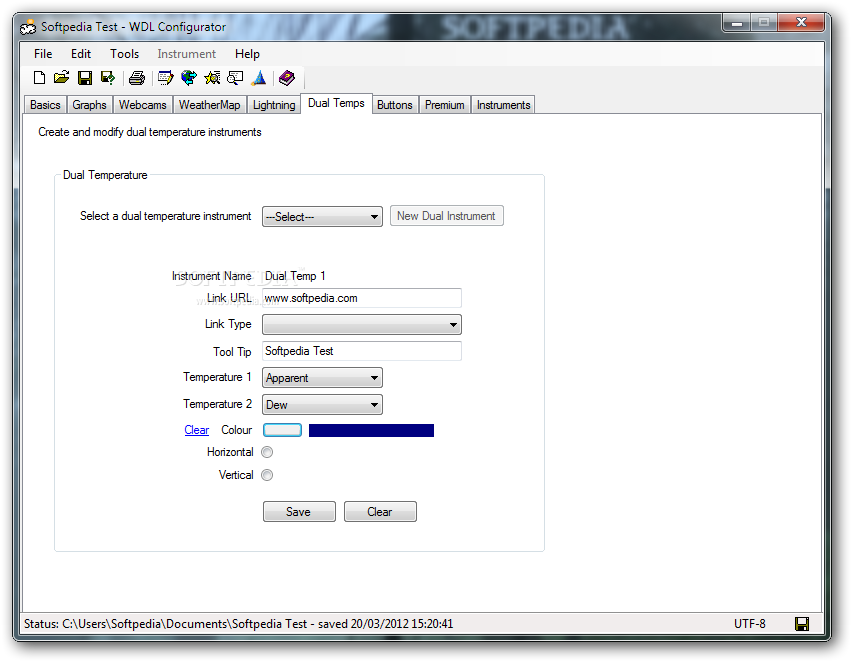852x662 pixels.
Task: Switch to the Lightning tab
Action: pyautogui.click(x=274, y=105)
